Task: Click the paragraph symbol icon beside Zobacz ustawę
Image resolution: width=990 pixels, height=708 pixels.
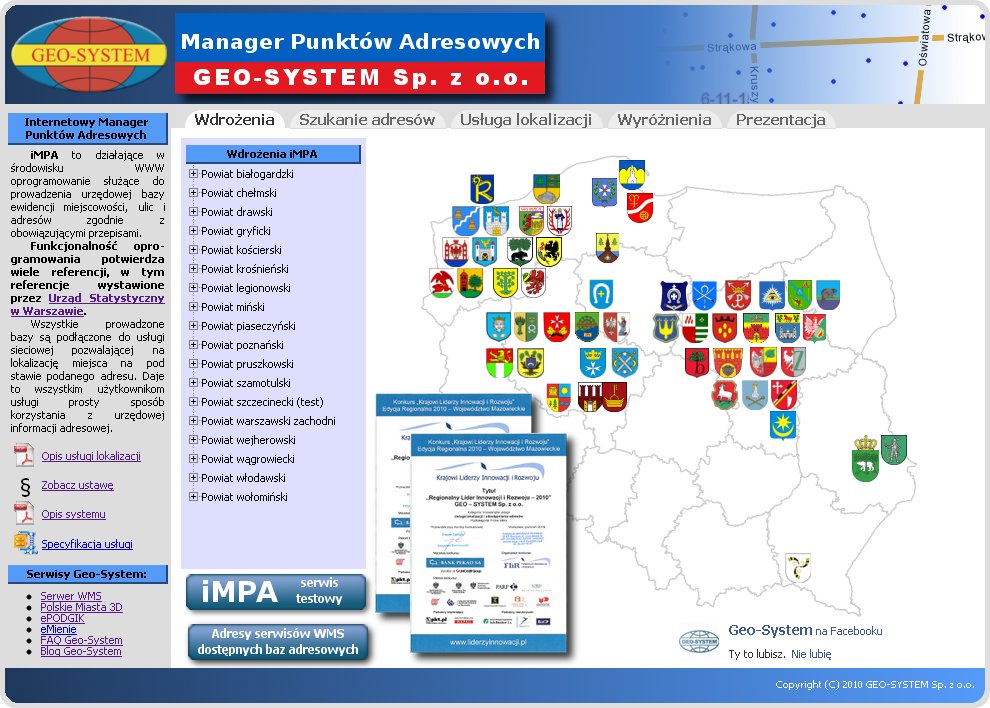Action: pyautogui.click(x=25, y=486)
